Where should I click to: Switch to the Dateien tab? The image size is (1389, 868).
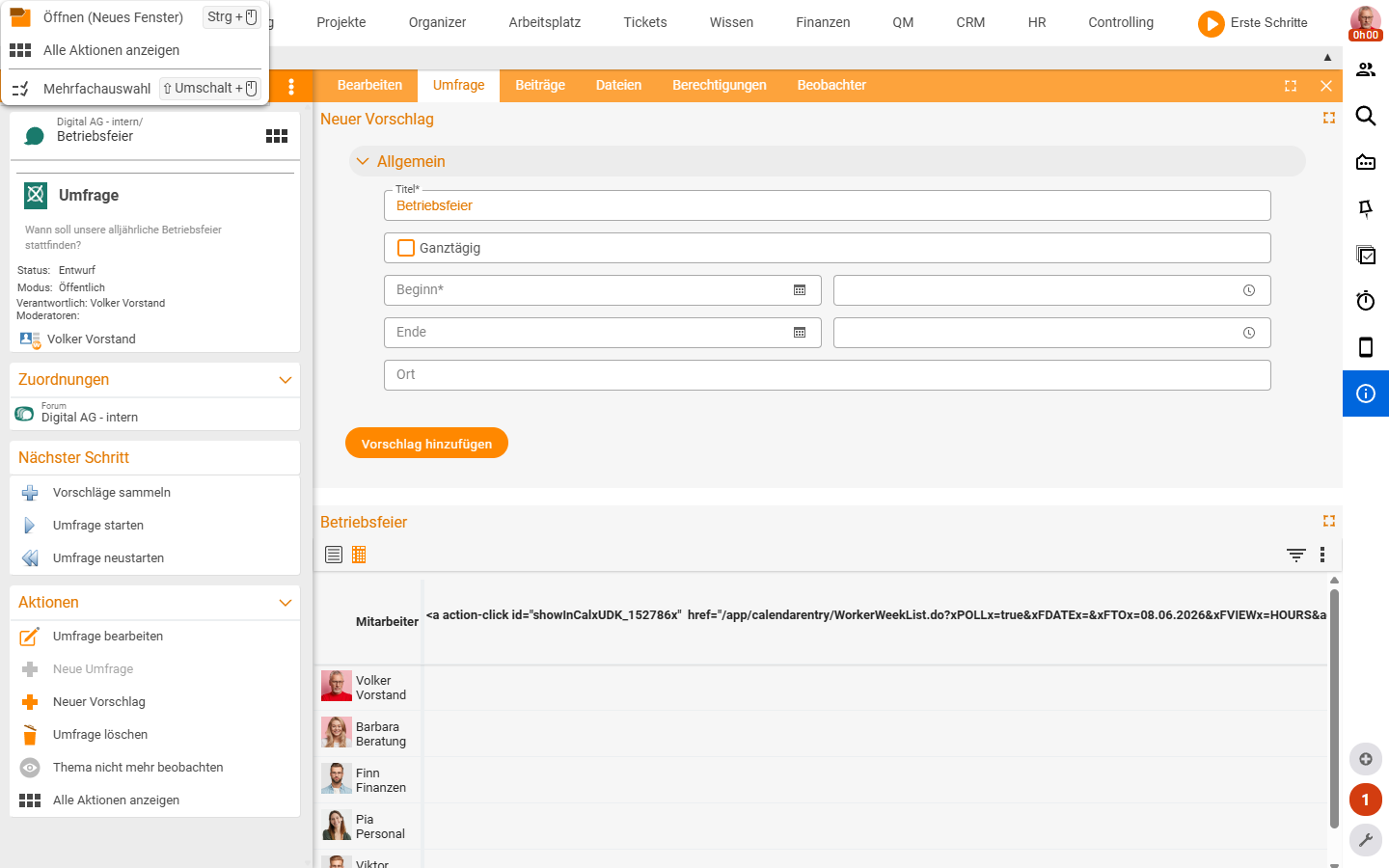click(x=618, y=85)
